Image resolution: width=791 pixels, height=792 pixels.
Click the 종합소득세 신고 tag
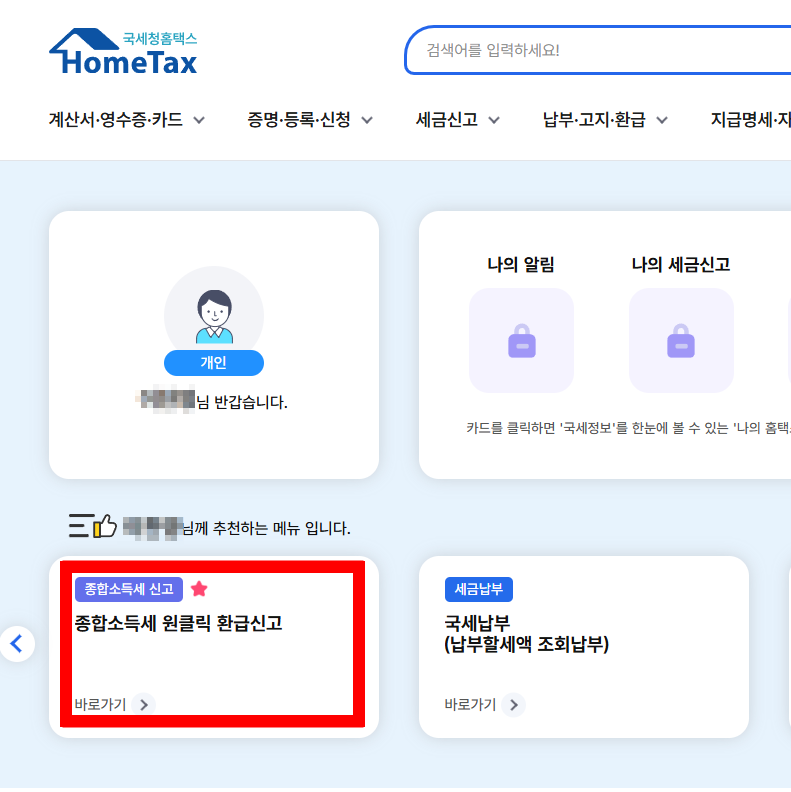click(x=129, y=589)
